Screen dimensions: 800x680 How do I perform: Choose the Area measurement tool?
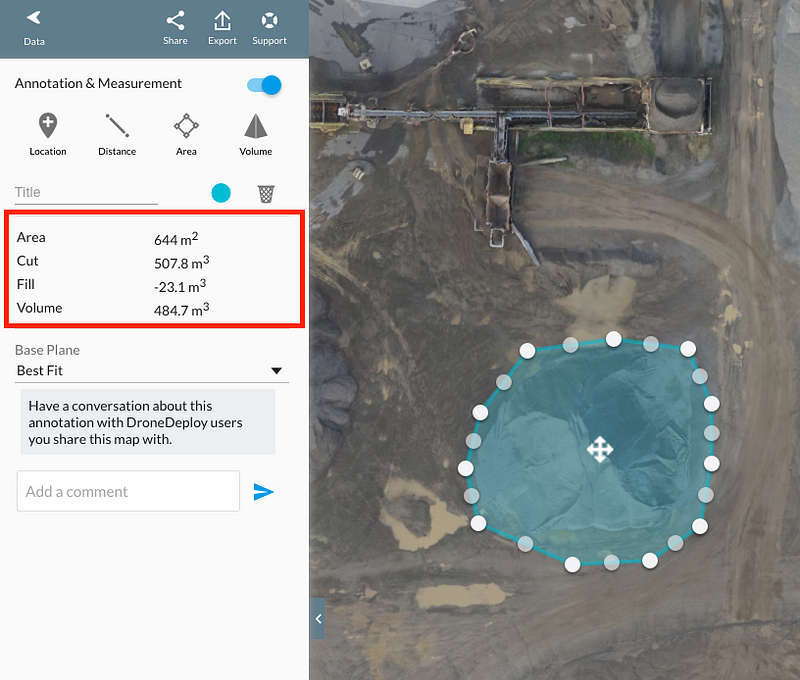click(186, 134)
